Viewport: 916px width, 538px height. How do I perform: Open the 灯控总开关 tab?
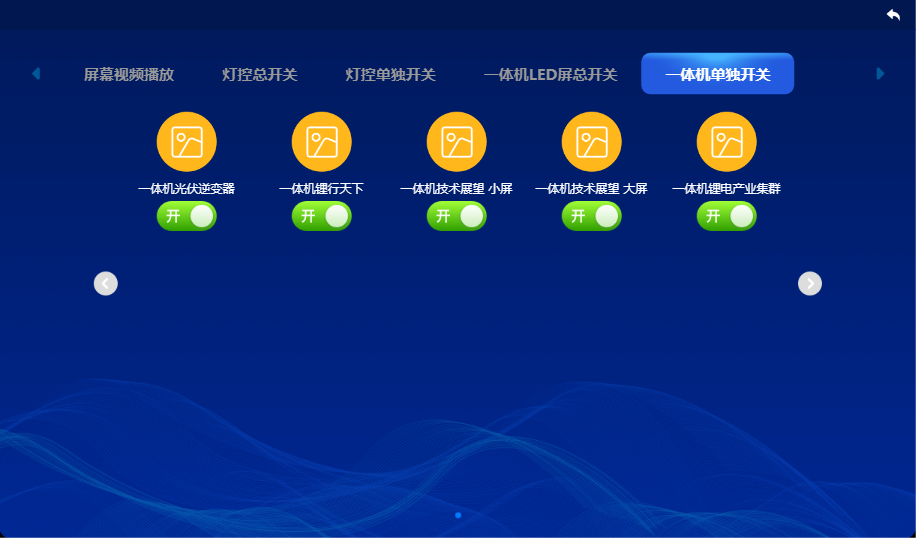(x=260, y=75)
